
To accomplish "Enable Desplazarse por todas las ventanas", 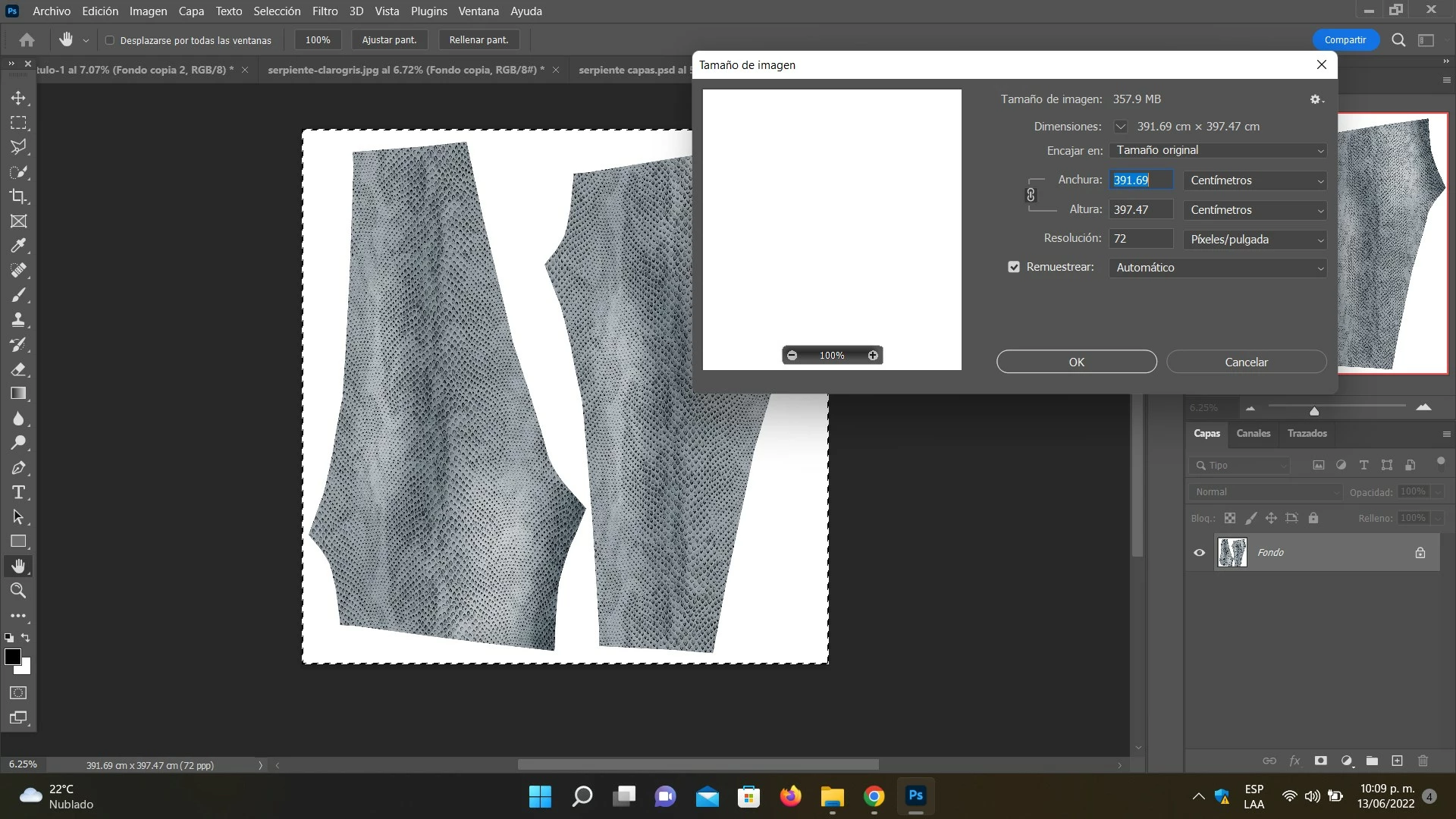I will (x=110, y=40).
